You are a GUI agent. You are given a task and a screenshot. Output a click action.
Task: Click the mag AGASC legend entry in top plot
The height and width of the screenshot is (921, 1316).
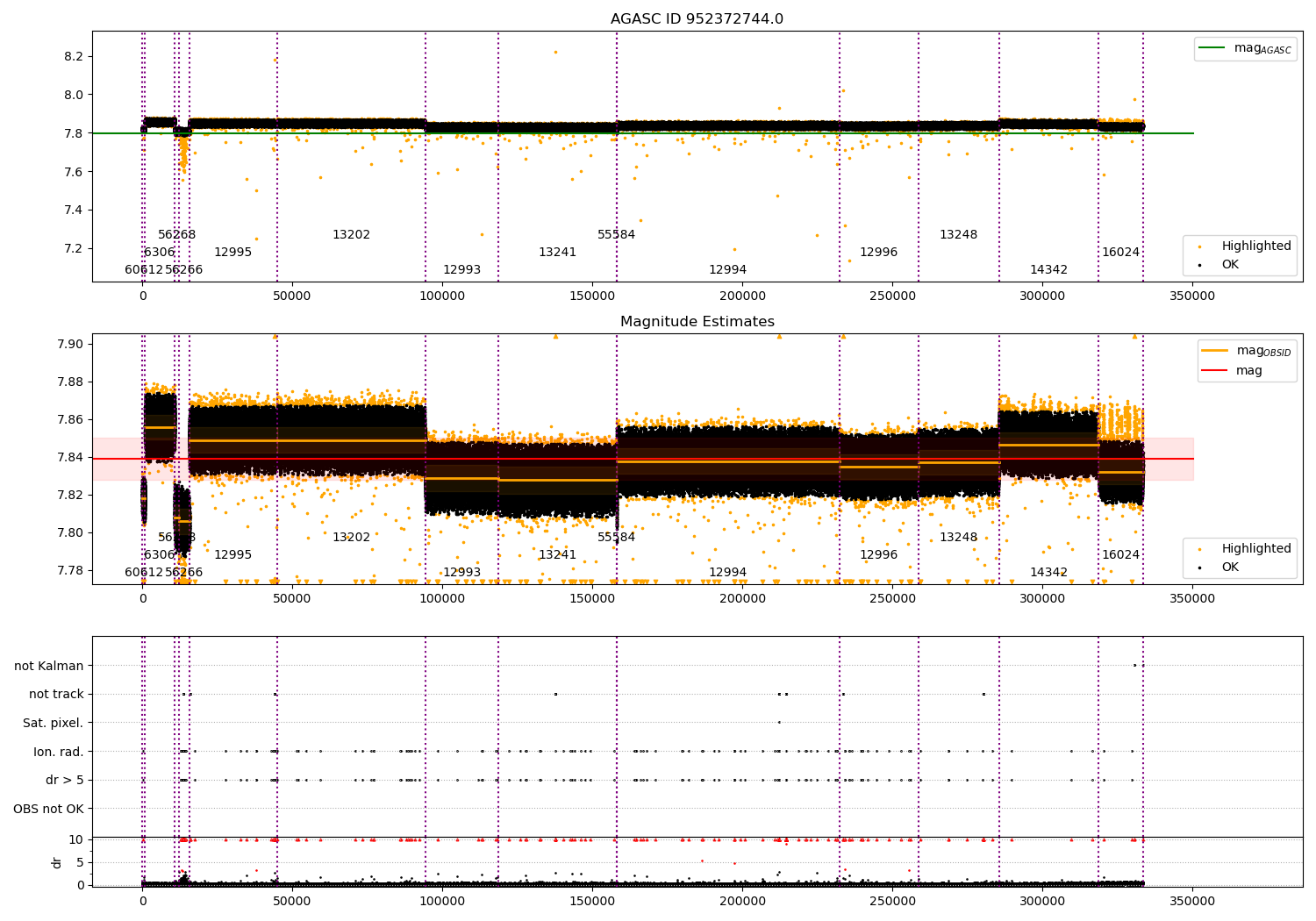[1246, 49]
